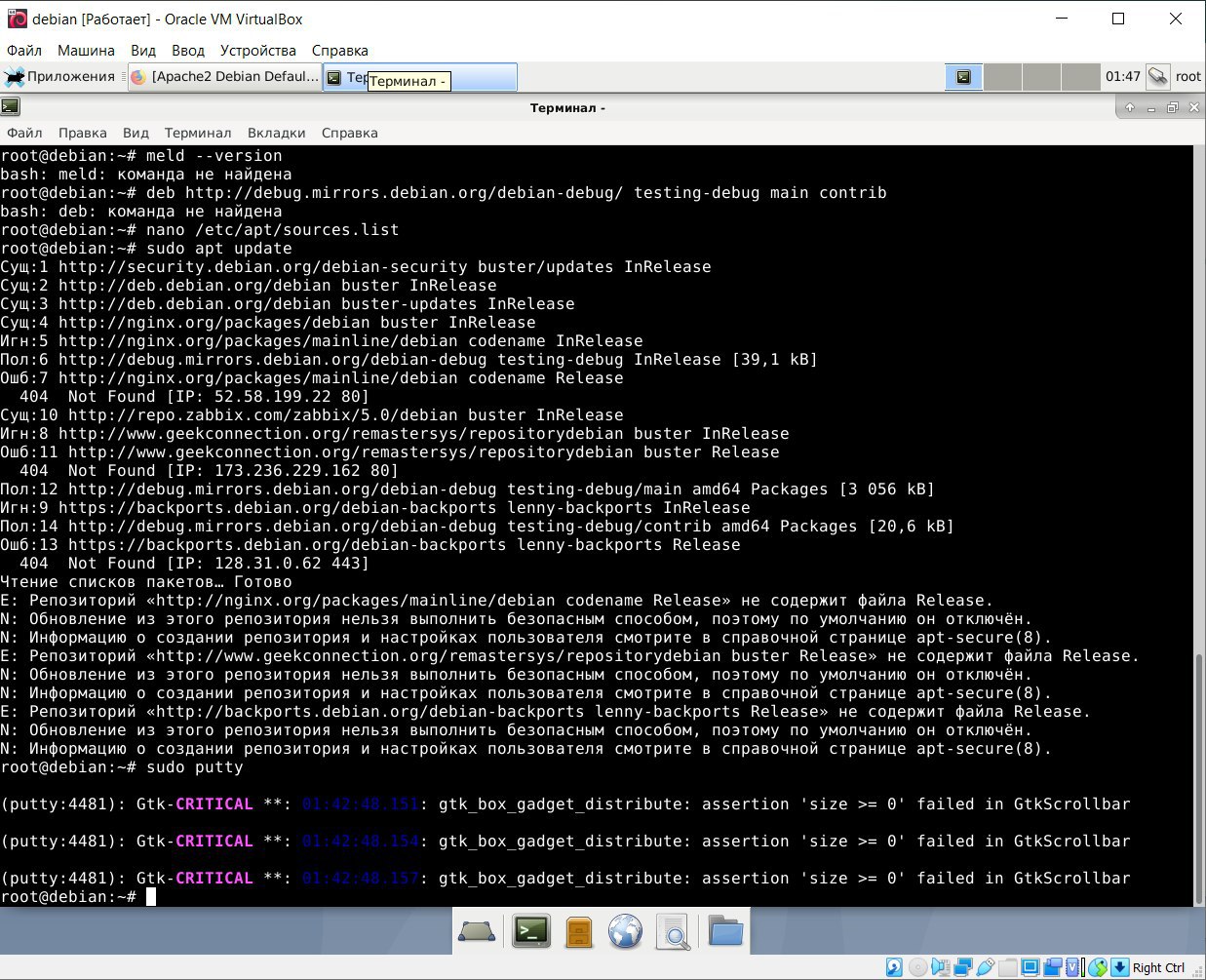1206x980 pixels.
Task: Click the 'nano /etc/apt/sources.list' command line
Action: pyautogui.click(x=200, y=230)
